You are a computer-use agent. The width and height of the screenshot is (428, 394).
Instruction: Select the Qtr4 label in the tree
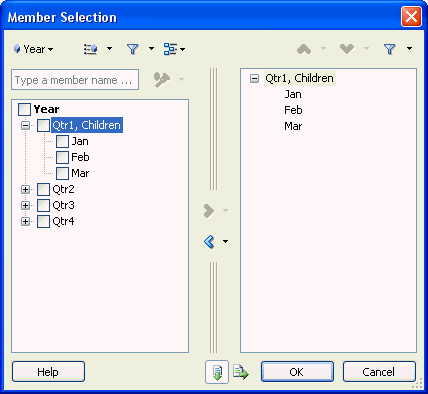(63, 221)
